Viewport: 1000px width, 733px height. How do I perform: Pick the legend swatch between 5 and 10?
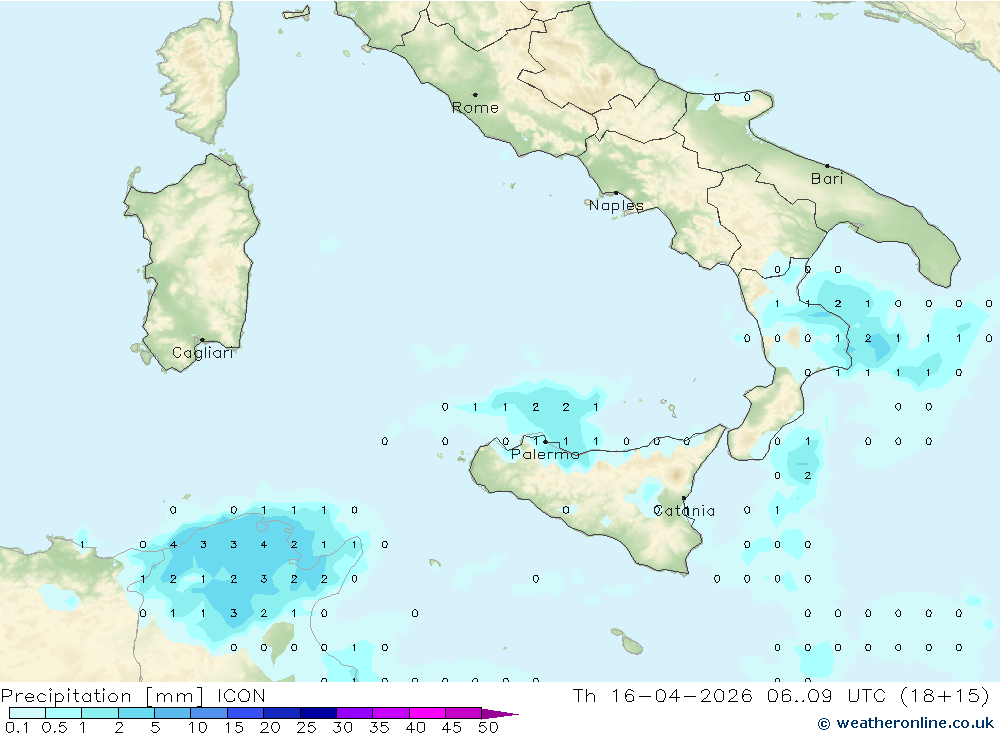click(x=173, y=713)
